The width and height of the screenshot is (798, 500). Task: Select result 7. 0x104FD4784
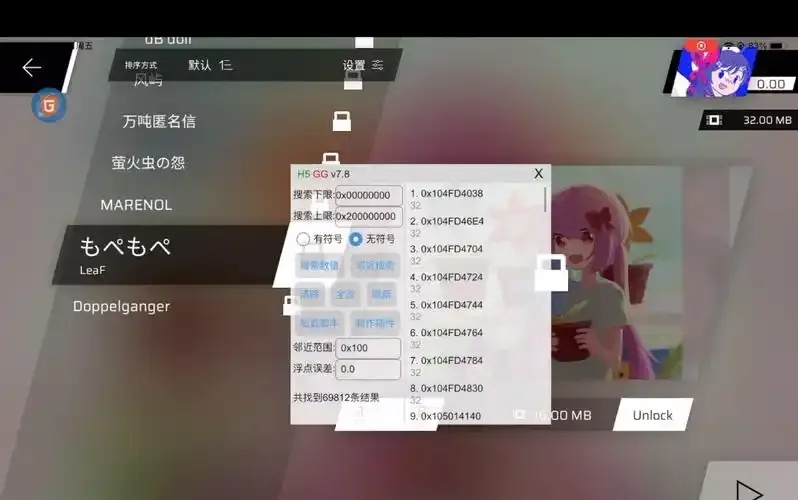coord(446,360)
